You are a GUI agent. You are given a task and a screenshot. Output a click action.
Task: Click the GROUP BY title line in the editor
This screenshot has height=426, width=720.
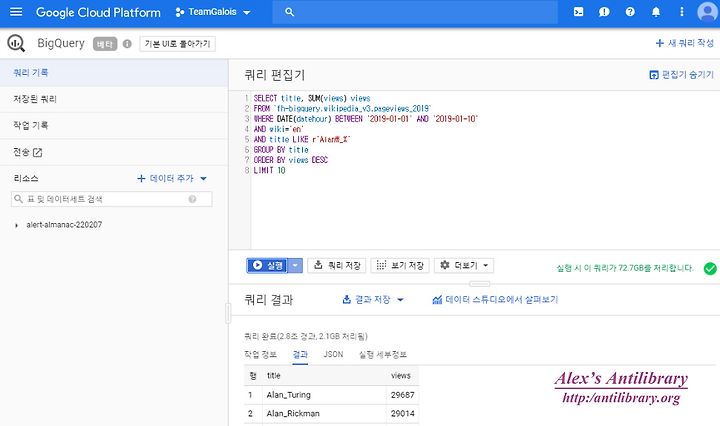tap(281, 150)
